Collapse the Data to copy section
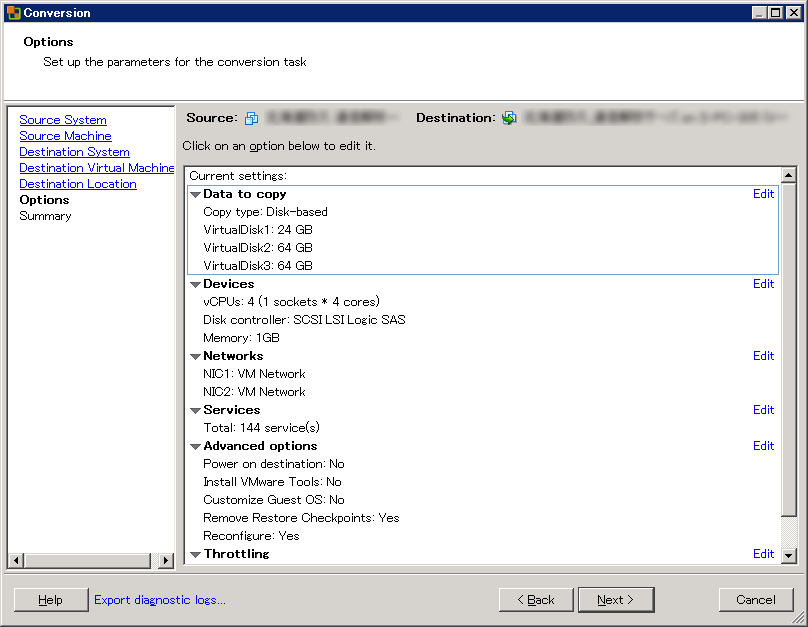The image size is (808, 627). point(196,195)
